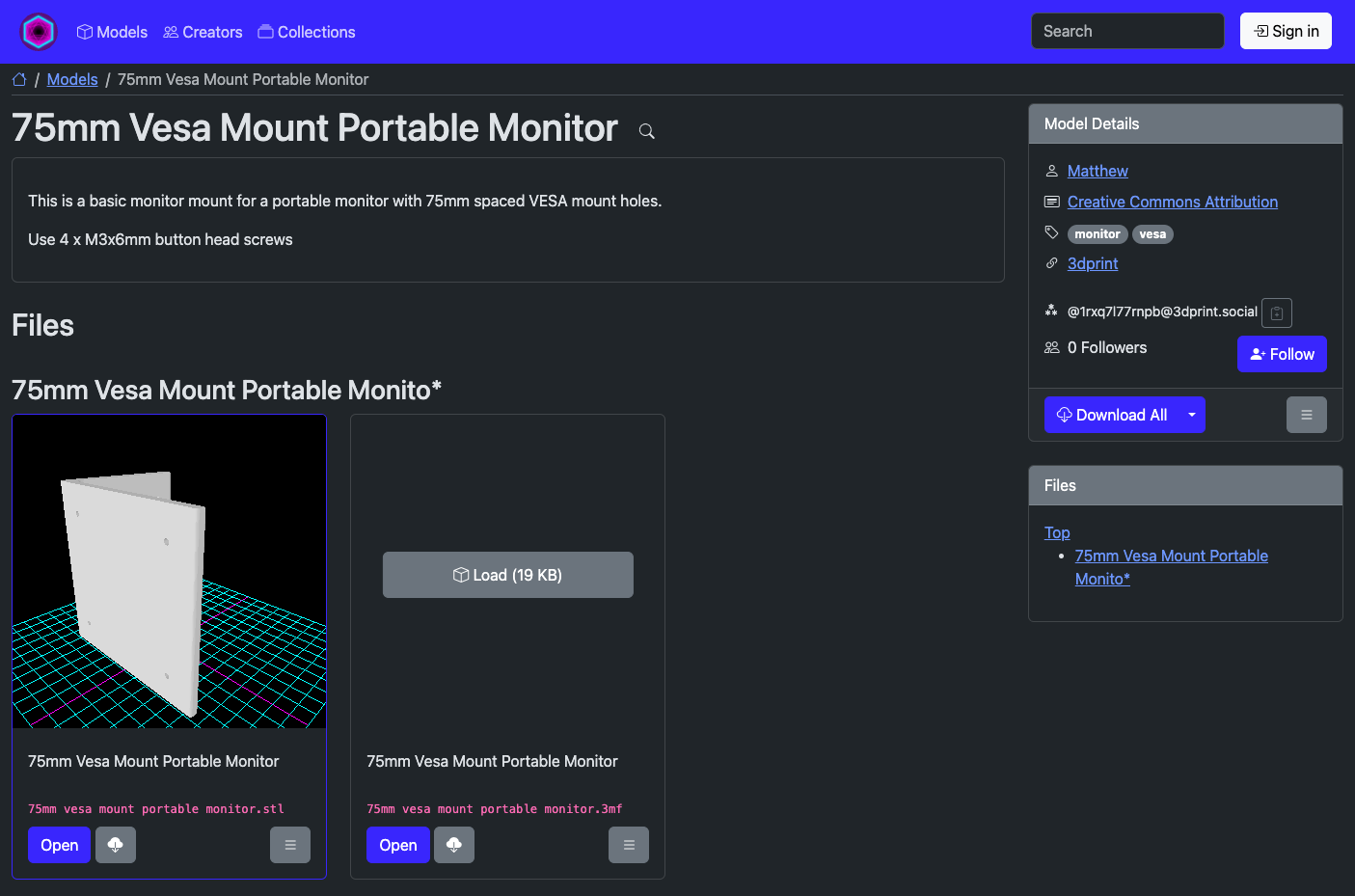This screenshot has height=896, width=1355.
Task: Click filename 75mm vesa mount portable monitor.3mf
Action: coord(495,809)
